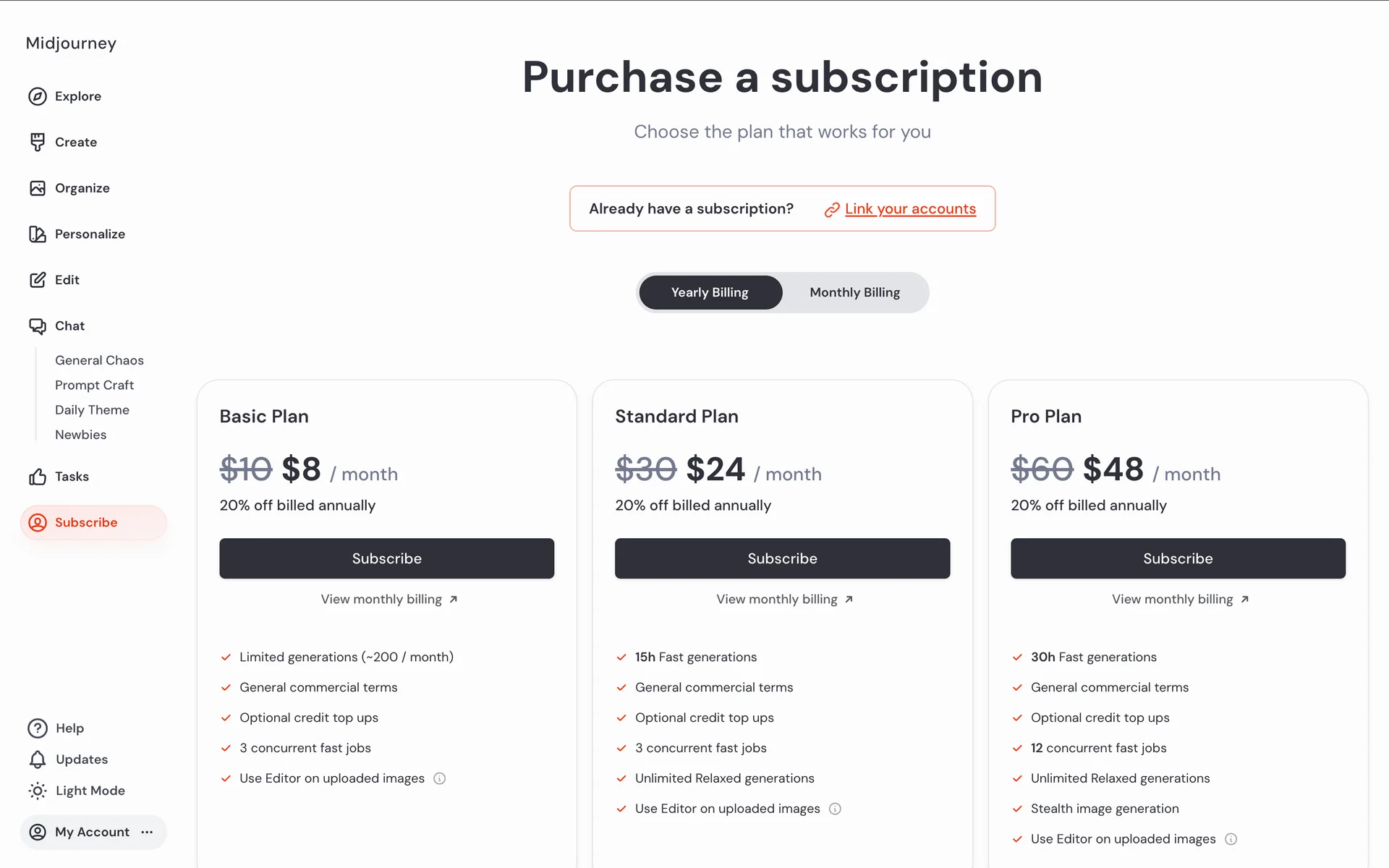Go to the Prompt Craft room
1389x868 pixels.
(94, 386)
